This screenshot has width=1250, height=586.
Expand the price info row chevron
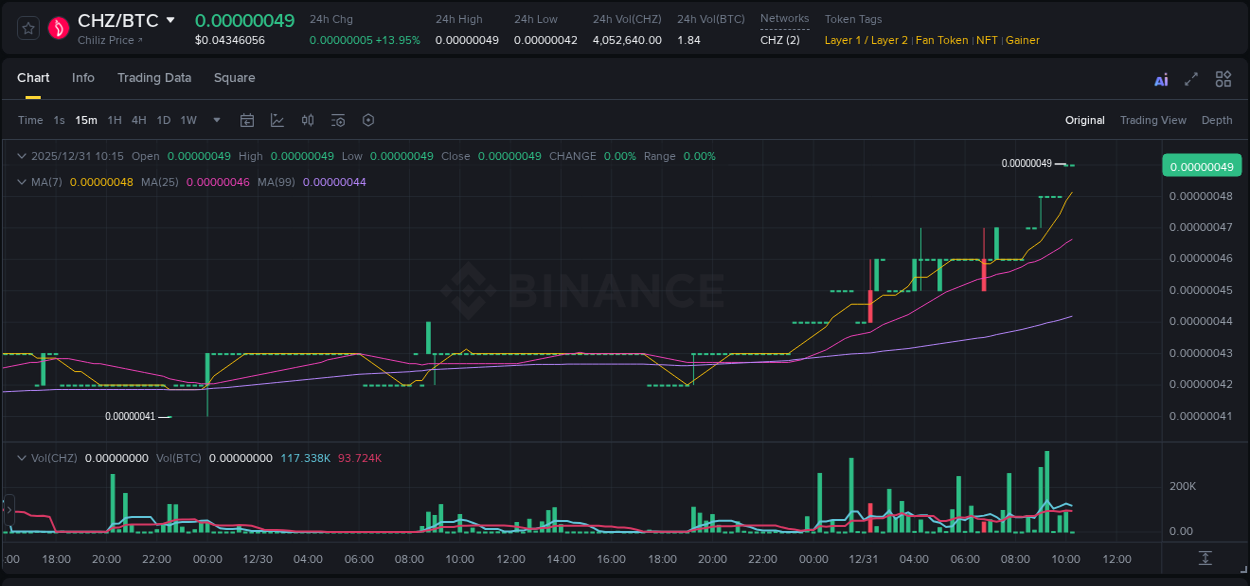click(21, 156)
